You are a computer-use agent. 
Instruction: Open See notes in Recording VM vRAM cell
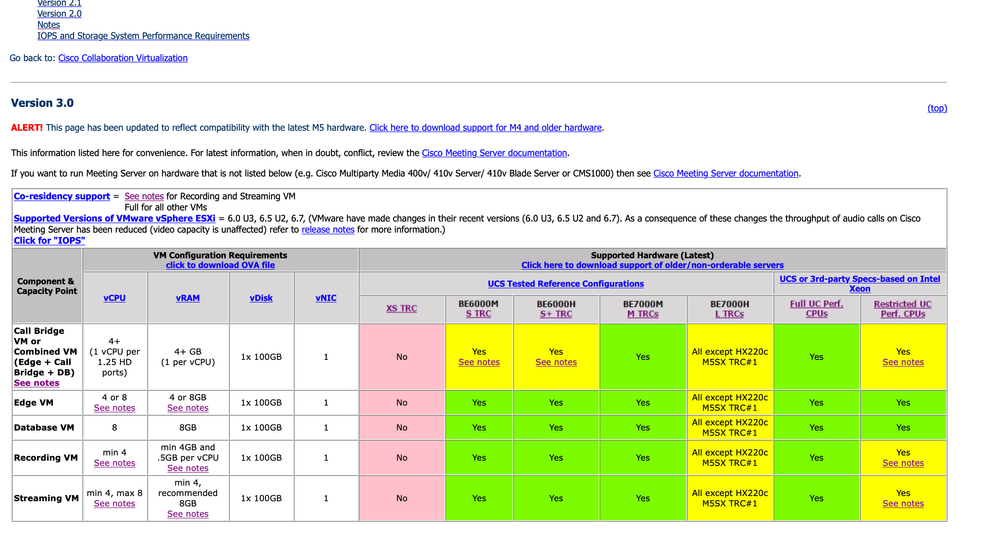pyautogui.click(x=188, y=468)
